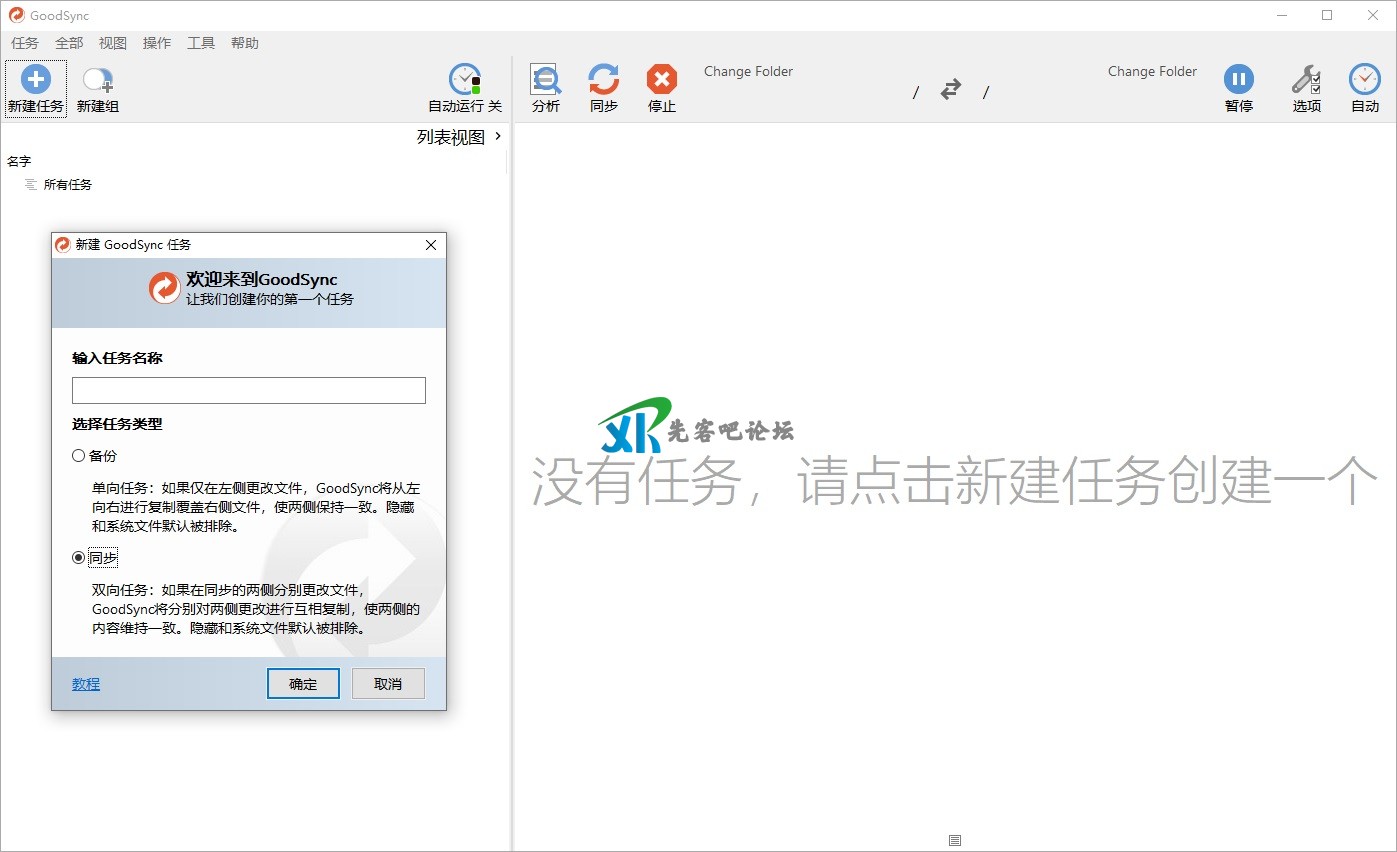
Task: Click the sync direction arrows icon
Action: click(950, 90)
